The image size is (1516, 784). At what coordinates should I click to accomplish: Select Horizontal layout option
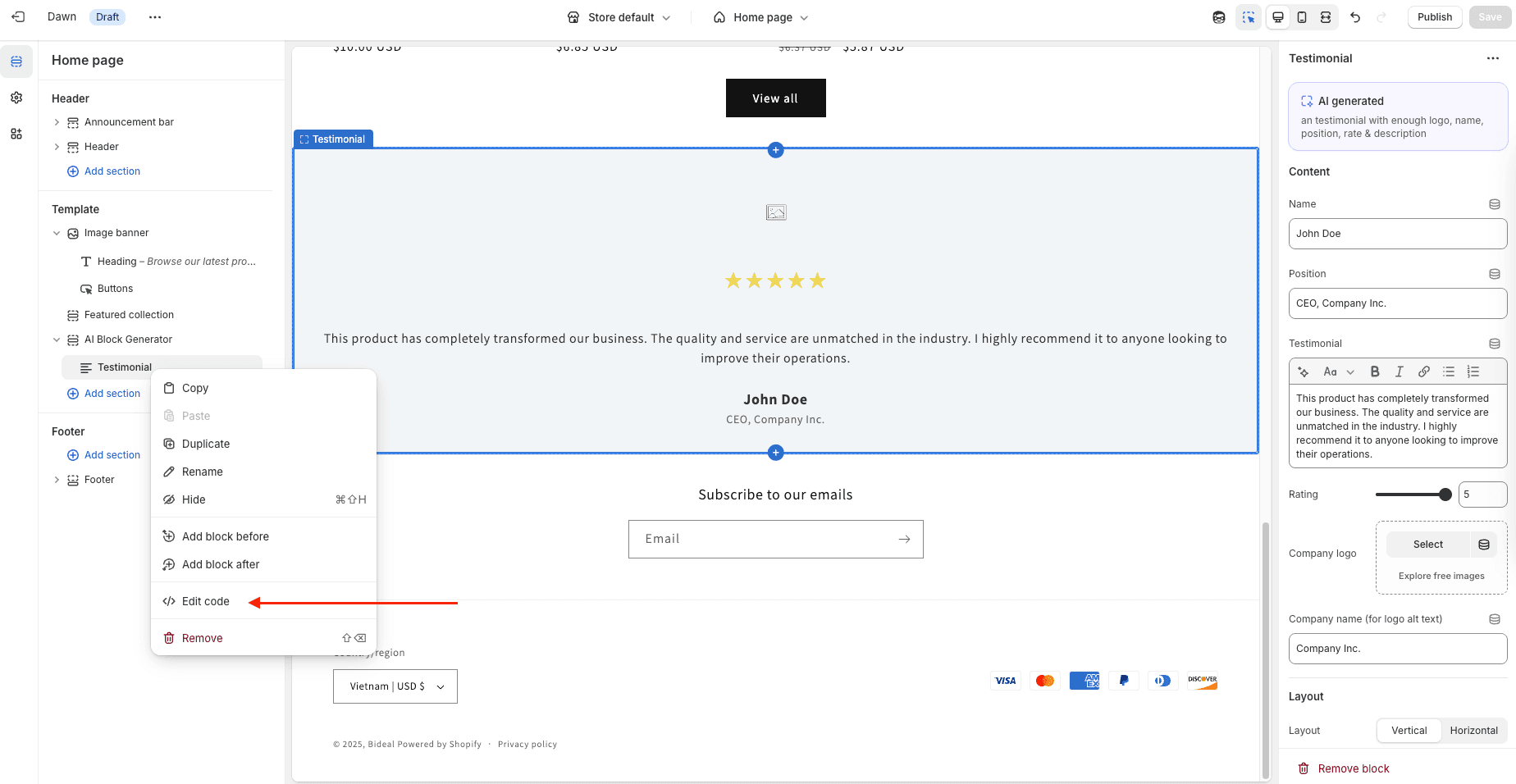click(x=1473, y=731)
